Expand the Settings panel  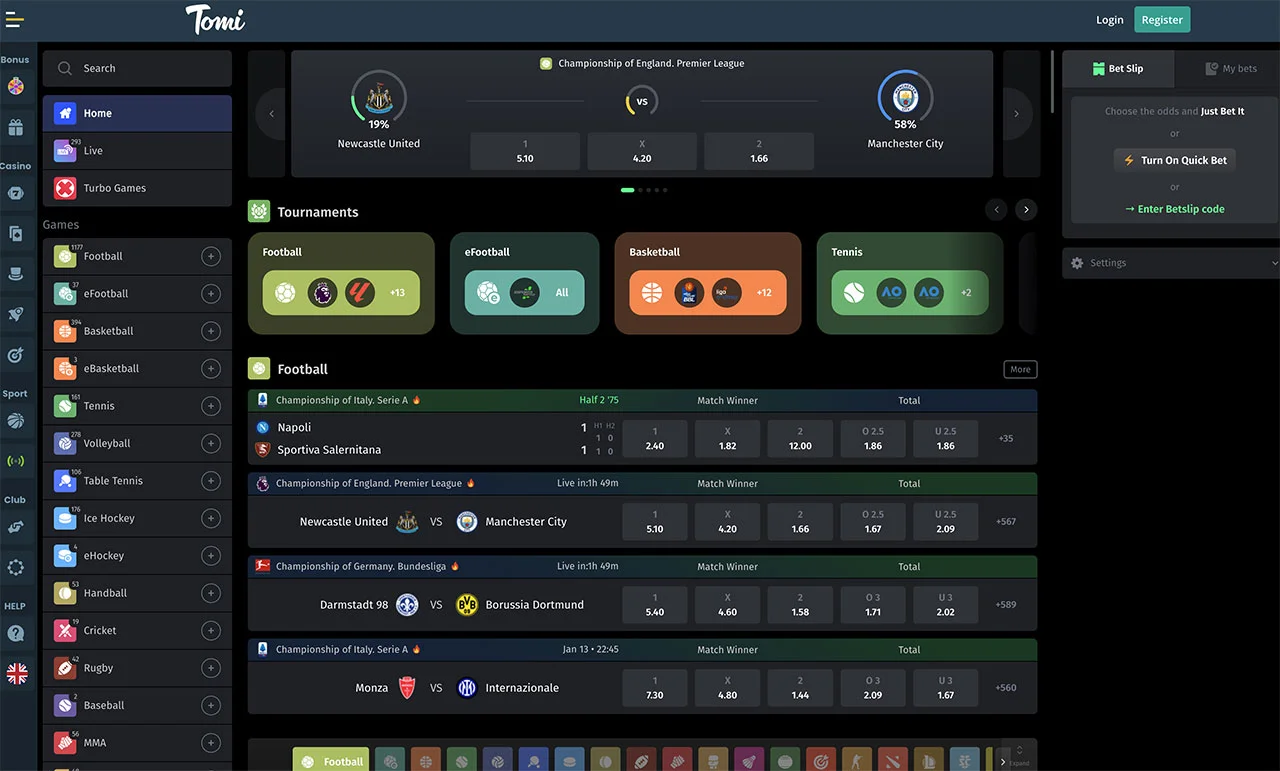click(x=1171, y=263)
